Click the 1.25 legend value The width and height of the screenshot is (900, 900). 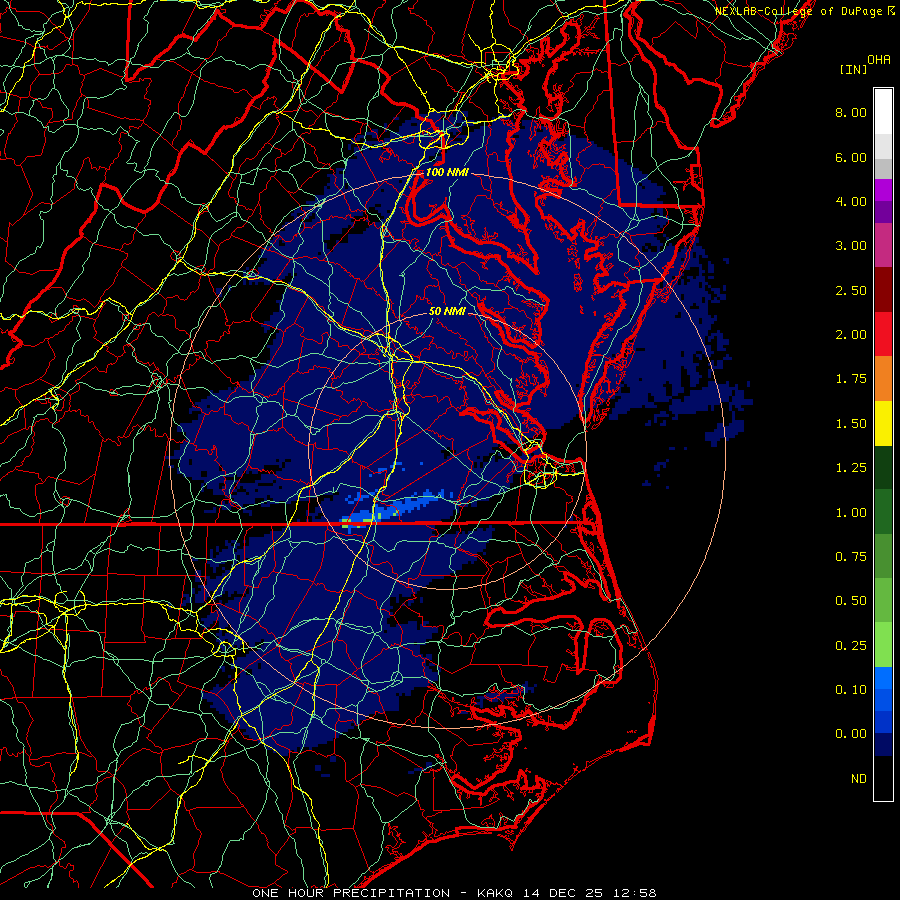tap(851, 468)
